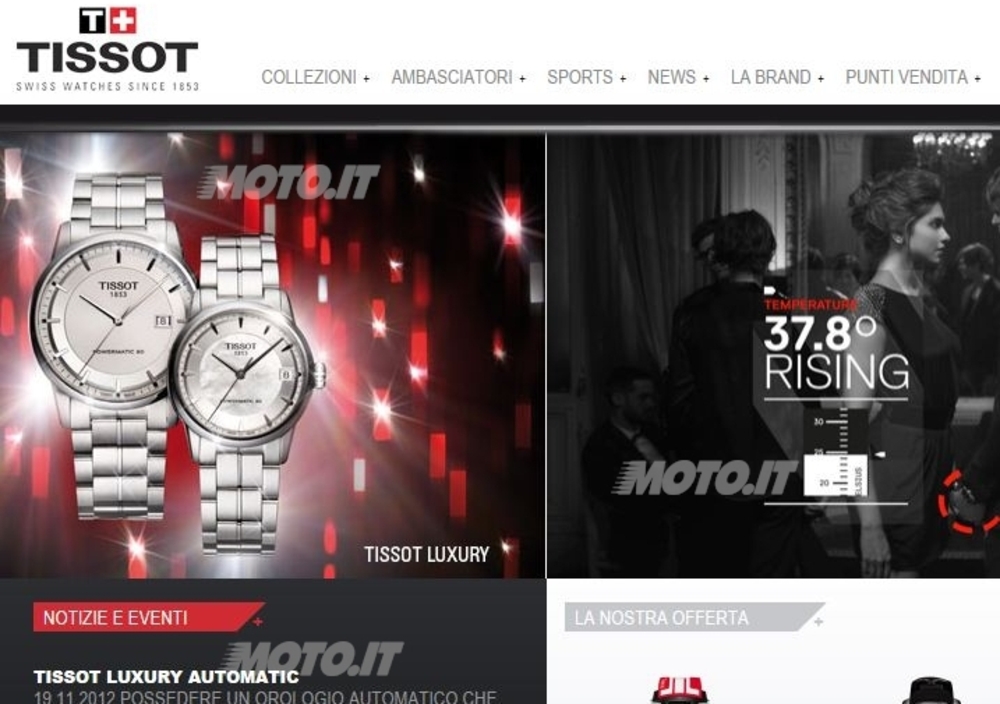Viewport: 1000px width, 704px height.
Task: Click the Tissot logo in header
Action: point(107,49)
